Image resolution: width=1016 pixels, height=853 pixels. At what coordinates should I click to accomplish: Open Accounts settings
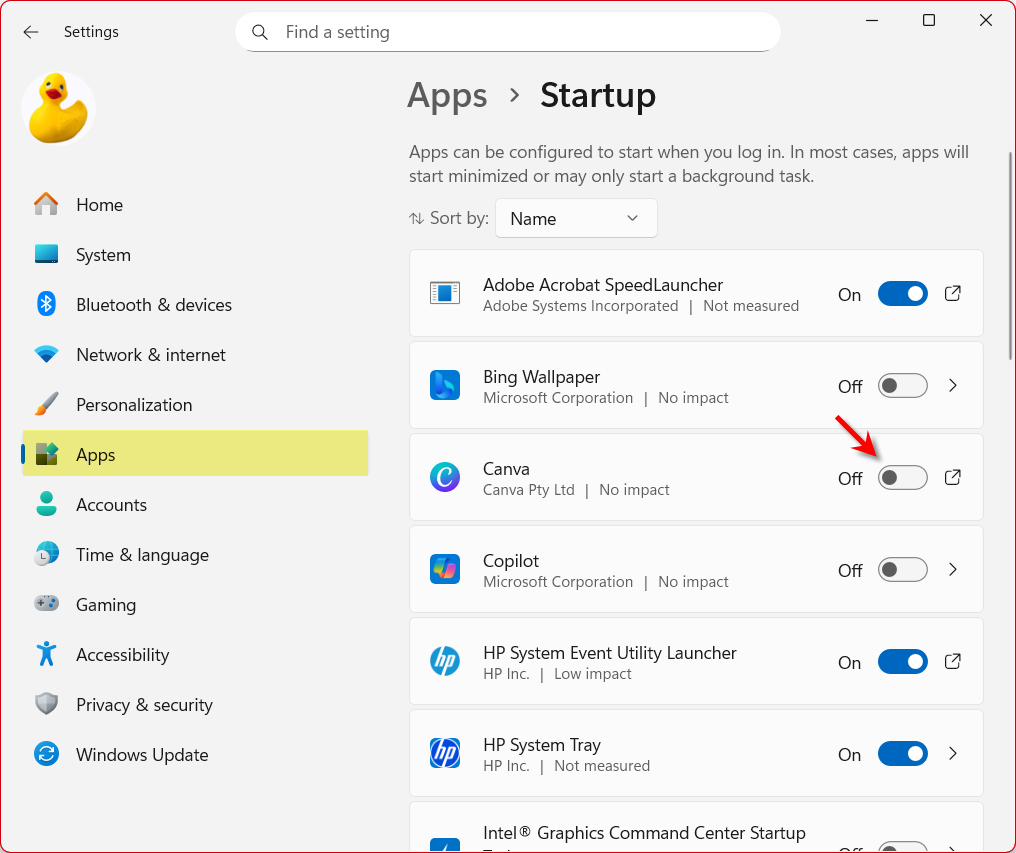coord(195,504)
